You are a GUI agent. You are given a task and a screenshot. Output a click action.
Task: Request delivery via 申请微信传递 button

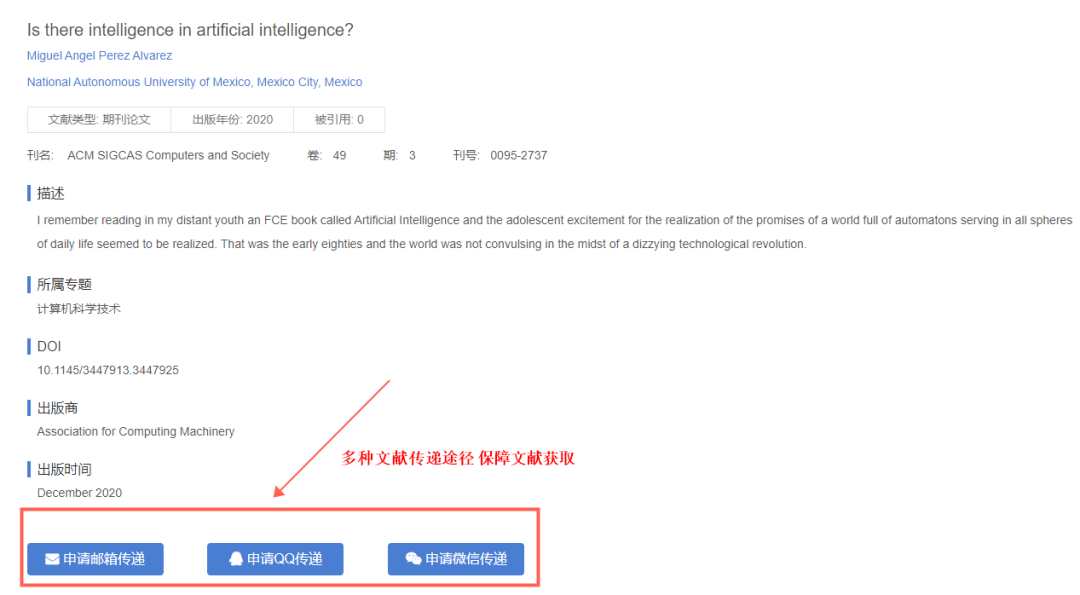(x=456, y=559)
